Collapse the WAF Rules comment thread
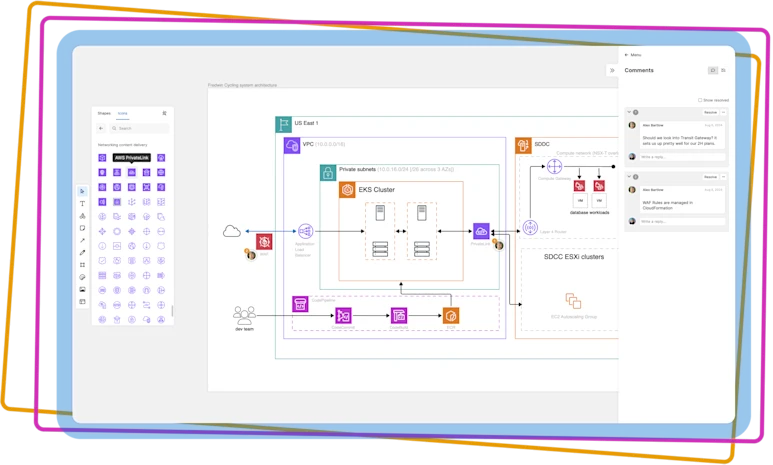This screenshot has height=465, width=773. 629,177
